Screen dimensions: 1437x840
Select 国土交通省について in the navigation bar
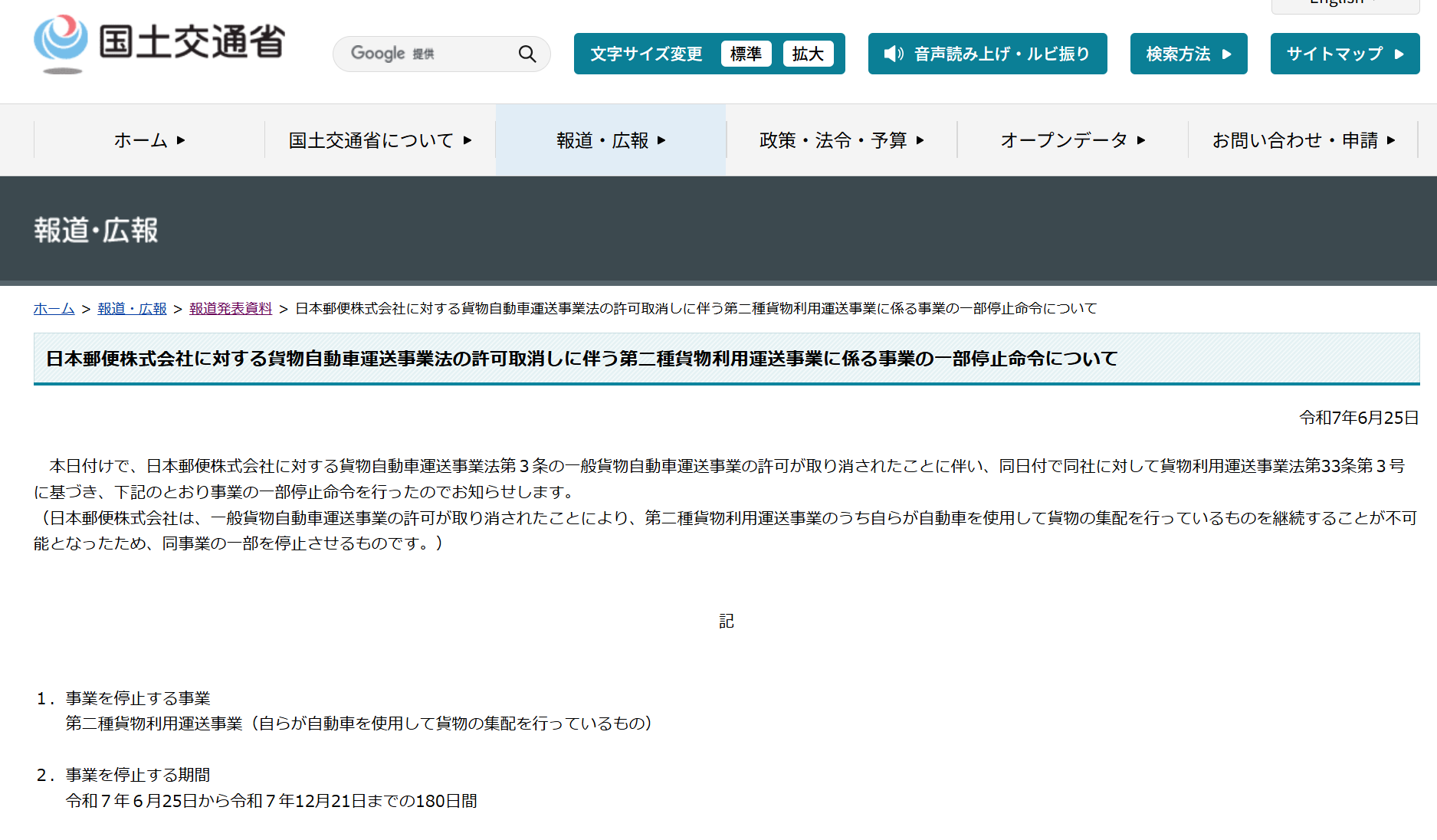tap(379, 140)
